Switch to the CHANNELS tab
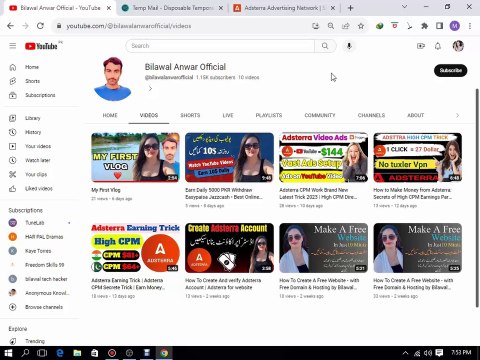The height and width of the screenshot is (360, 480). (371, 115)
